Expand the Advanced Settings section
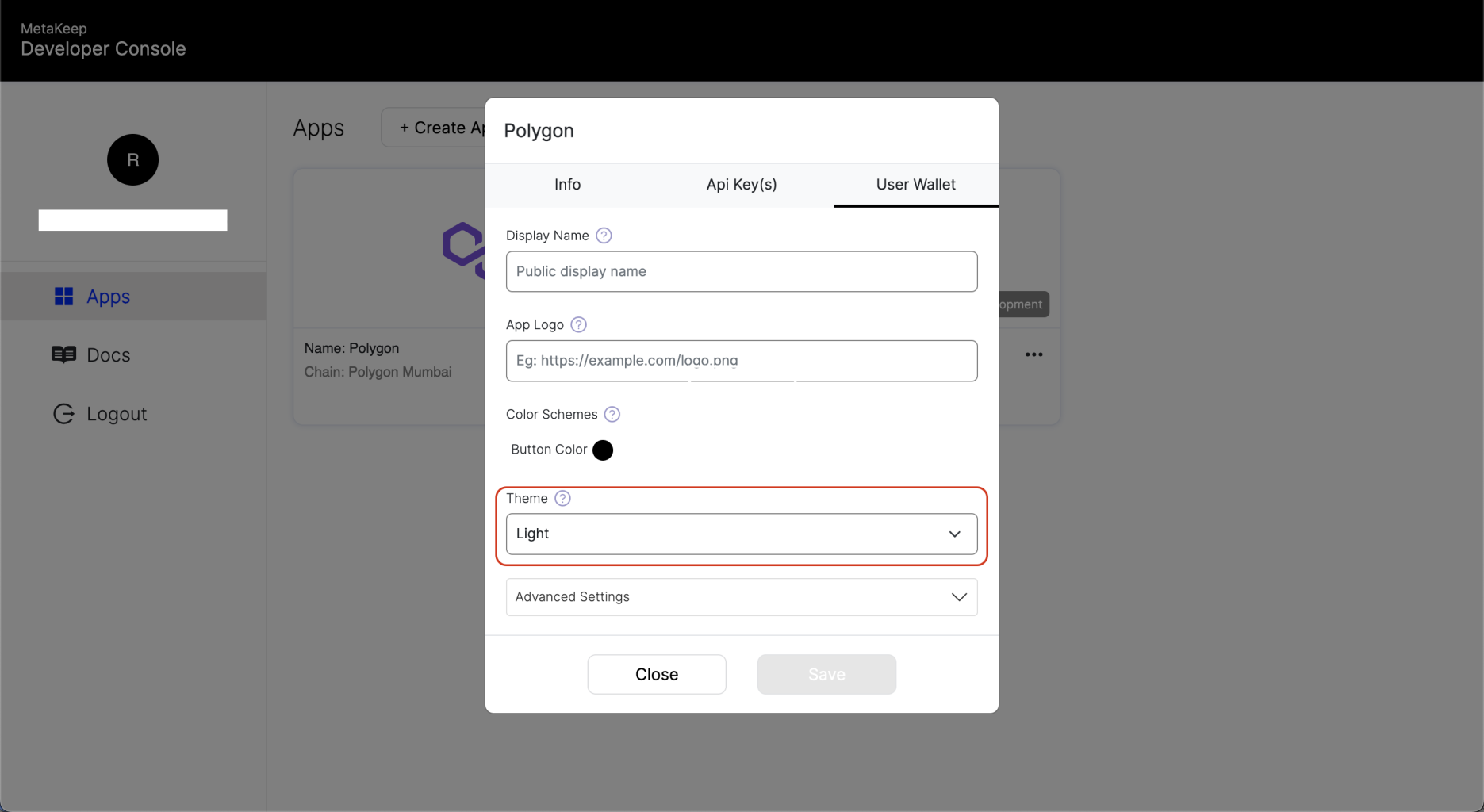Screen dimensions: 1484x812 (x=742, y=597)
